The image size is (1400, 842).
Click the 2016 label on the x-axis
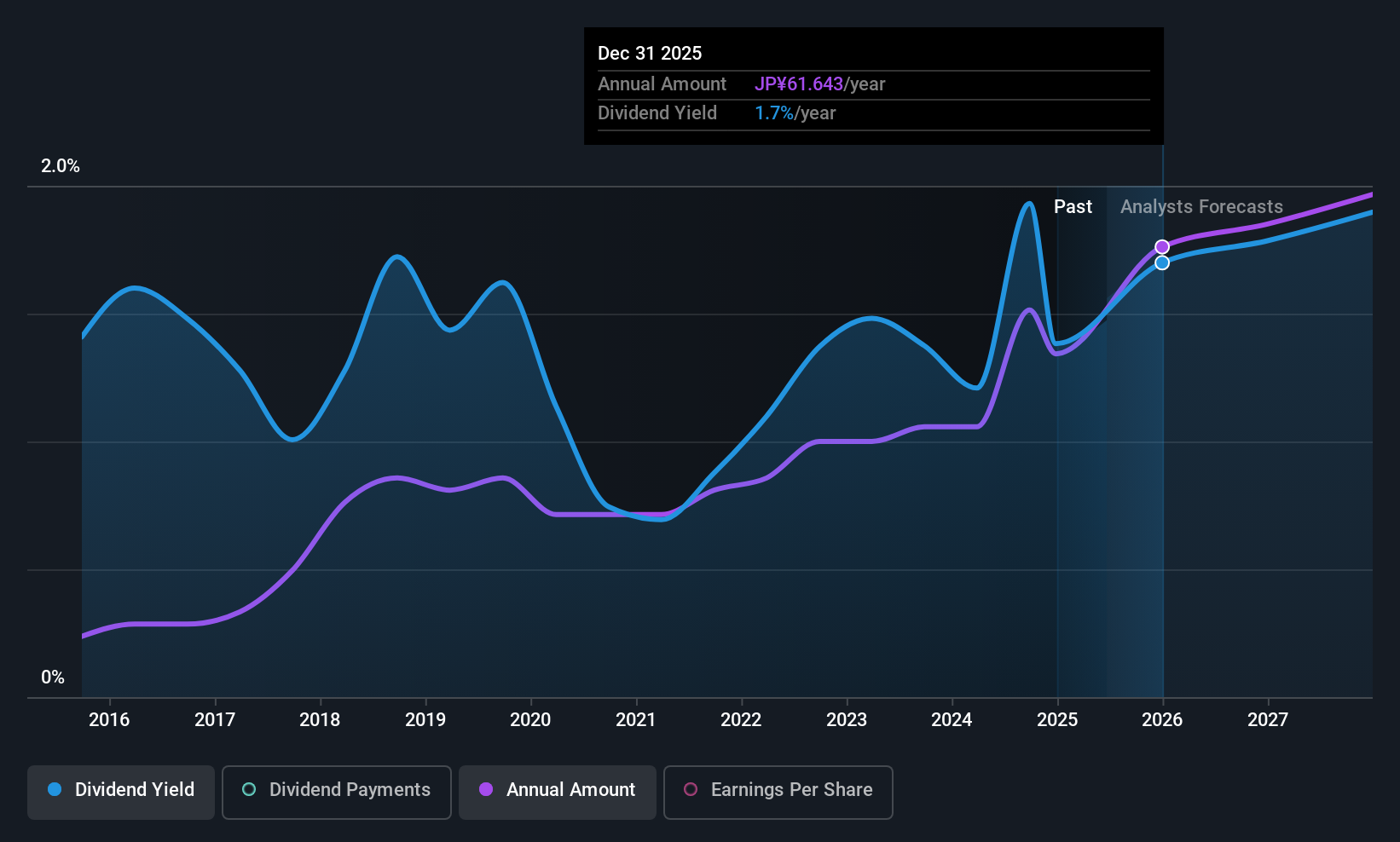point(109,720)
